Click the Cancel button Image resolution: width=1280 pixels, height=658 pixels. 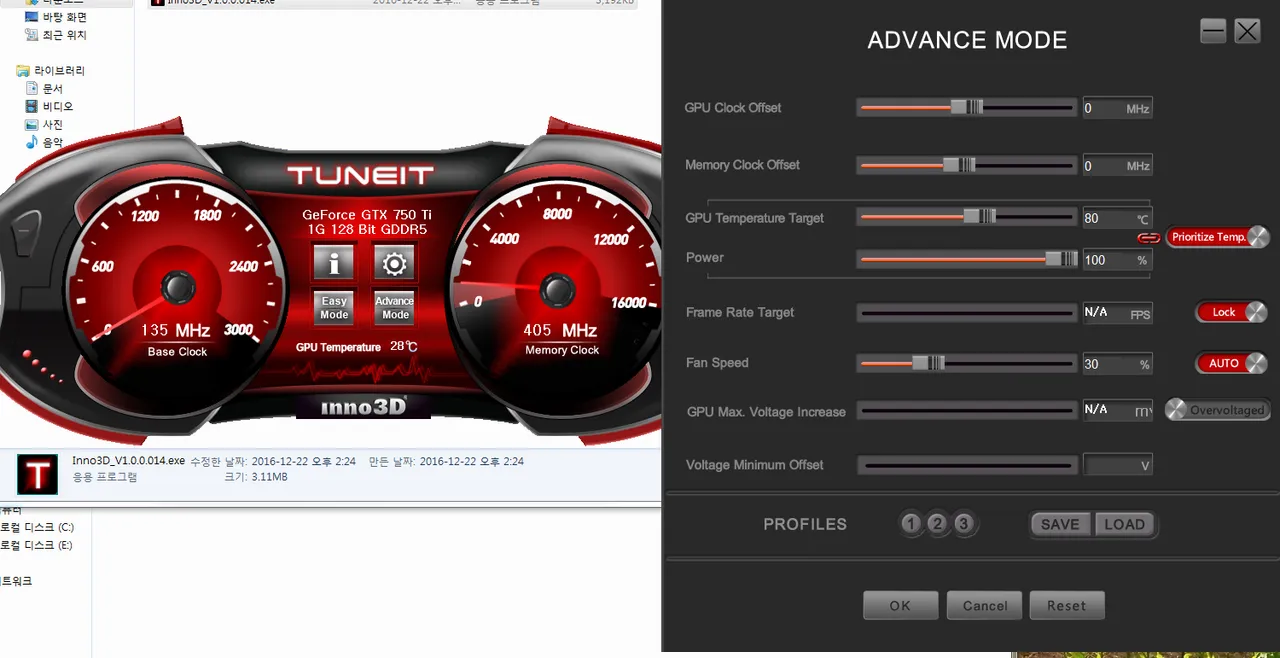click(985, 605)
